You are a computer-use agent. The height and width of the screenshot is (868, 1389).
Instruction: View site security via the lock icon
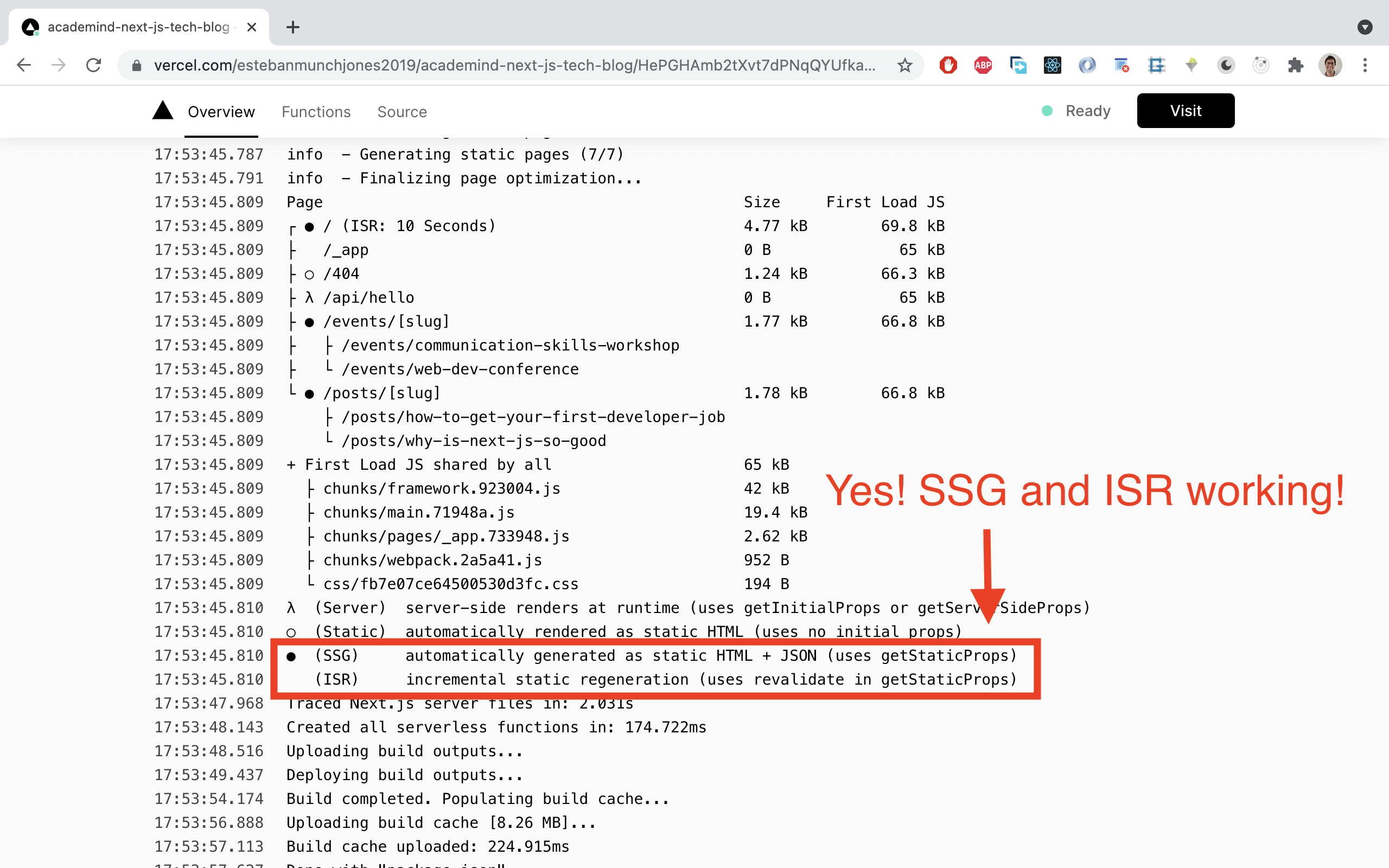136,65
